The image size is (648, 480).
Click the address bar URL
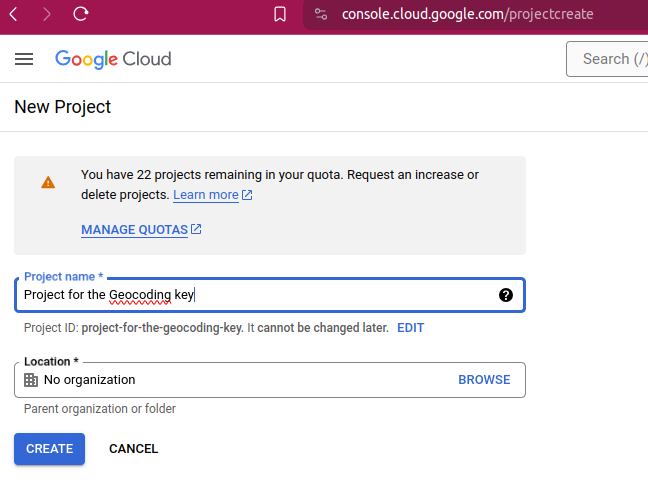coord(467,14)
